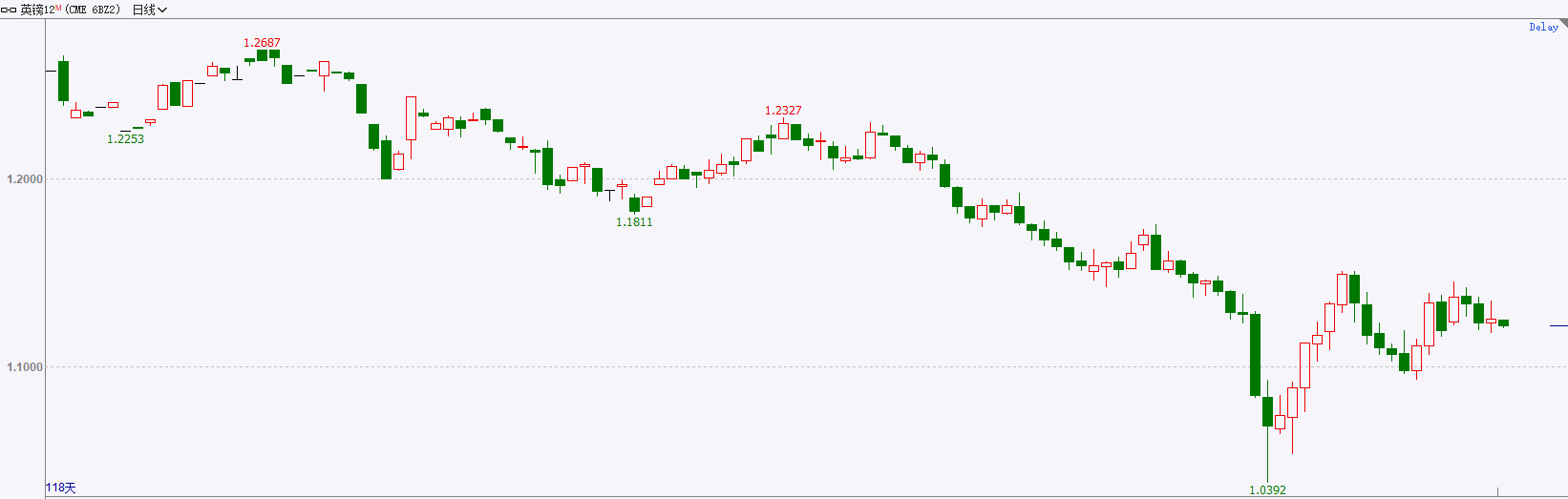Click the chain link icon beside 英镑12
Screen dimensions: 1568x499
(10, 10)
